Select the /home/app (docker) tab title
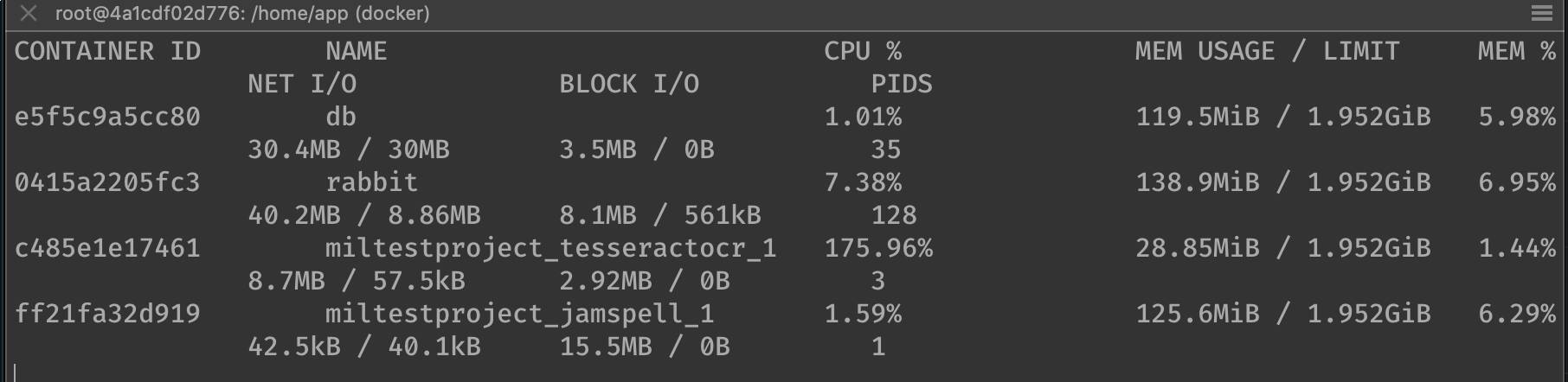 click(x=242, y=14)
